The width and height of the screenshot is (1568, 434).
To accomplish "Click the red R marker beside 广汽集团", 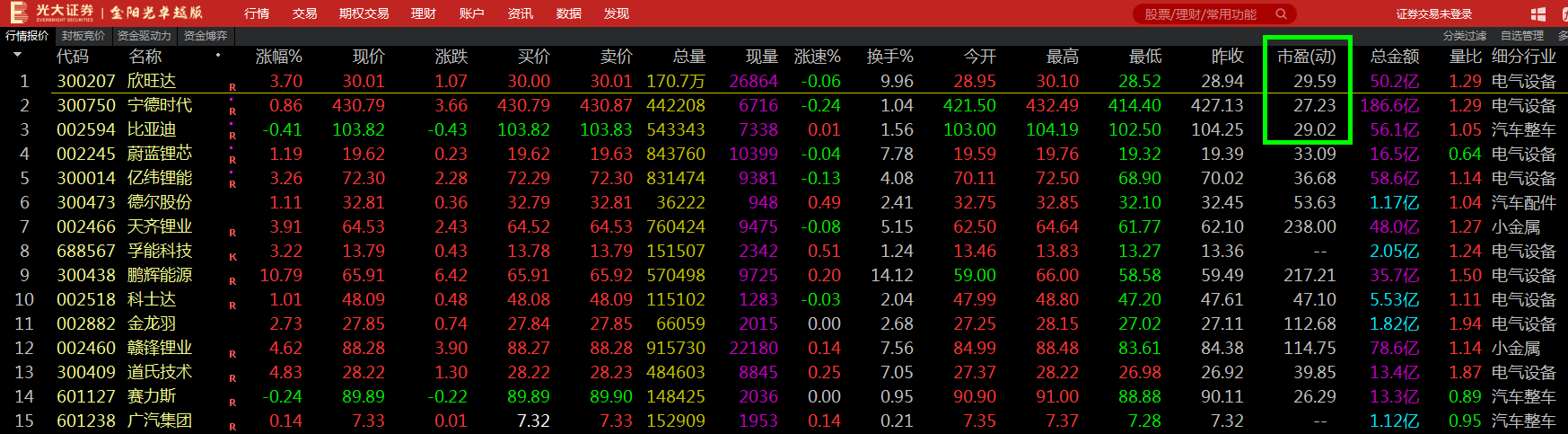I will pos(232,427).
